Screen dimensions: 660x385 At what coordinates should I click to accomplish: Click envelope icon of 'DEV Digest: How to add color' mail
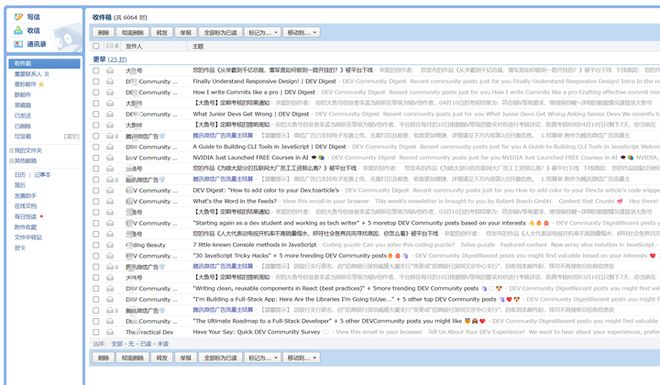pos(110,190)
